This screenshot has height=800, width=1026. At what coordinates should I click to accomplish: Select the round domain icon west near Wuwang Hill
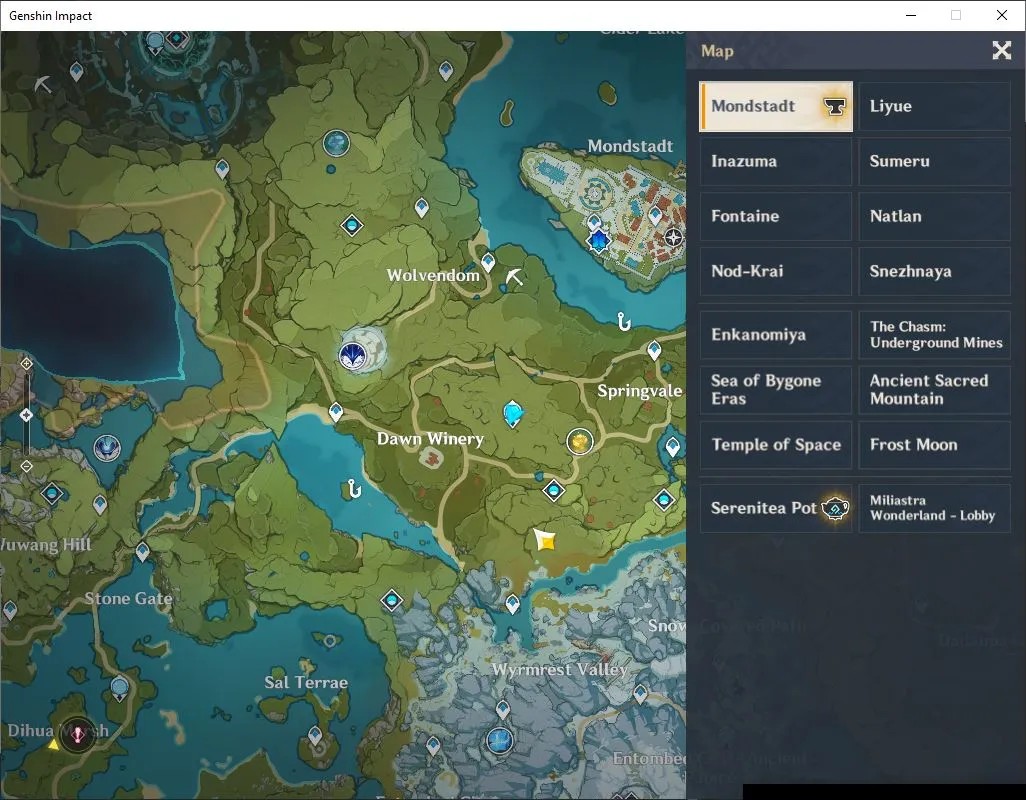tap(107, 449)
